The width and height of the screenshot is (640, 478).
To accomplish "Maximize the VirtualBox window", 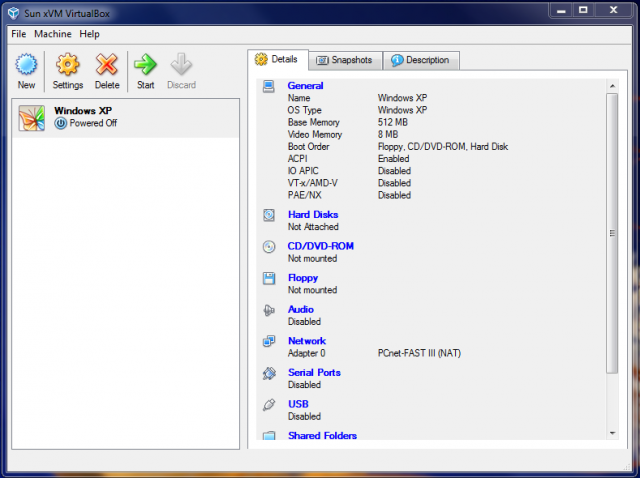I will pyautogui.click(x=583, y=10).
